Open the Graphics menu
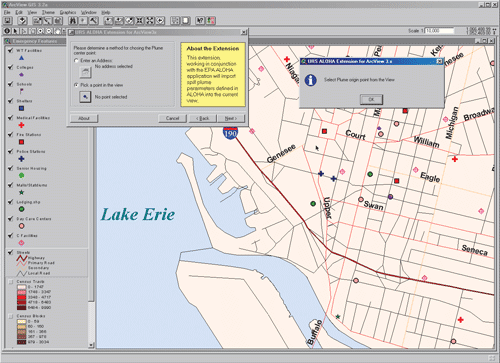This screenshot has height=363, width=500. [68, 12]
